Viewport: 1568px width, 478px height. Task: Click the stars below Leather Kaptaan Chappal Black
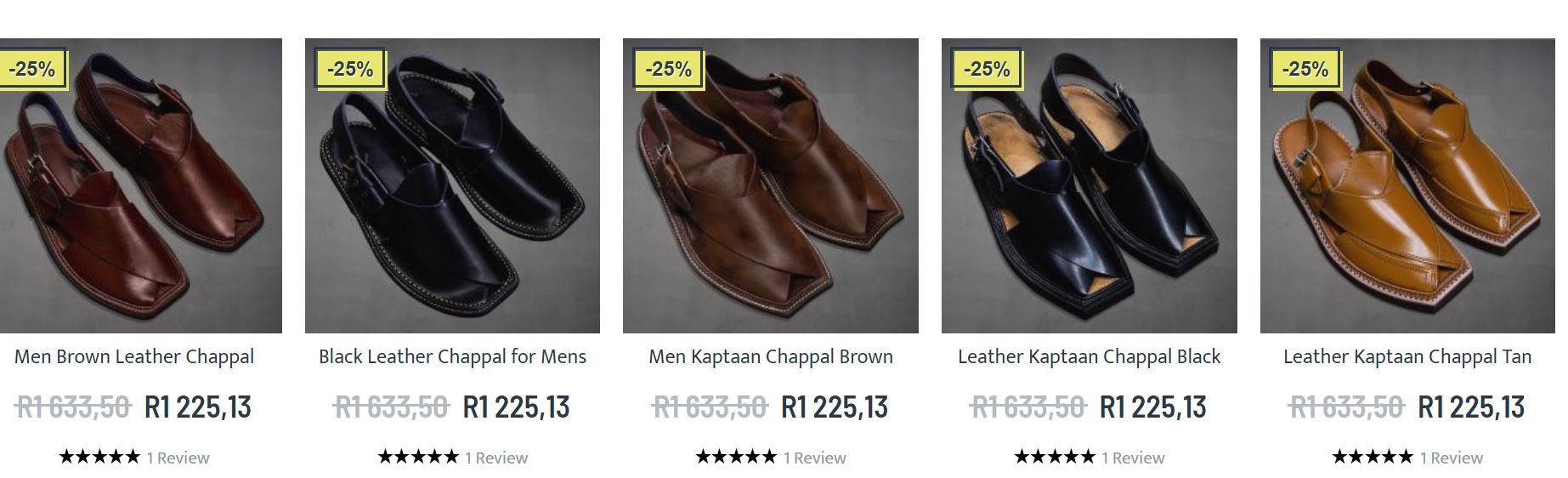click(x=1055, y=458)
